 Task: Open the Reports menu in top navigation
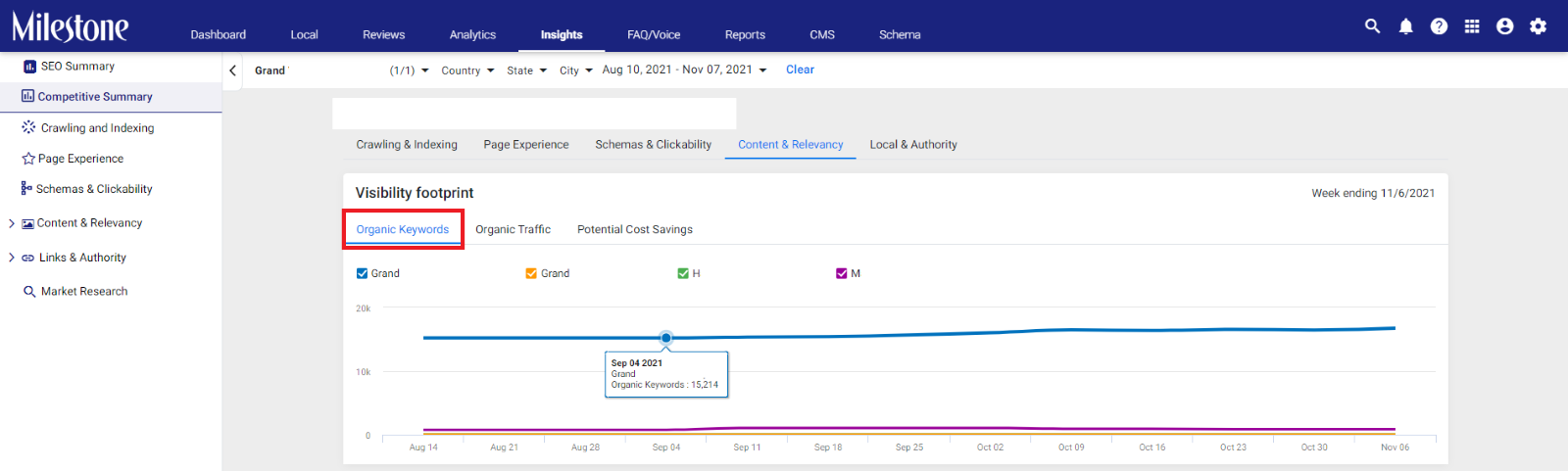(745, 34)
